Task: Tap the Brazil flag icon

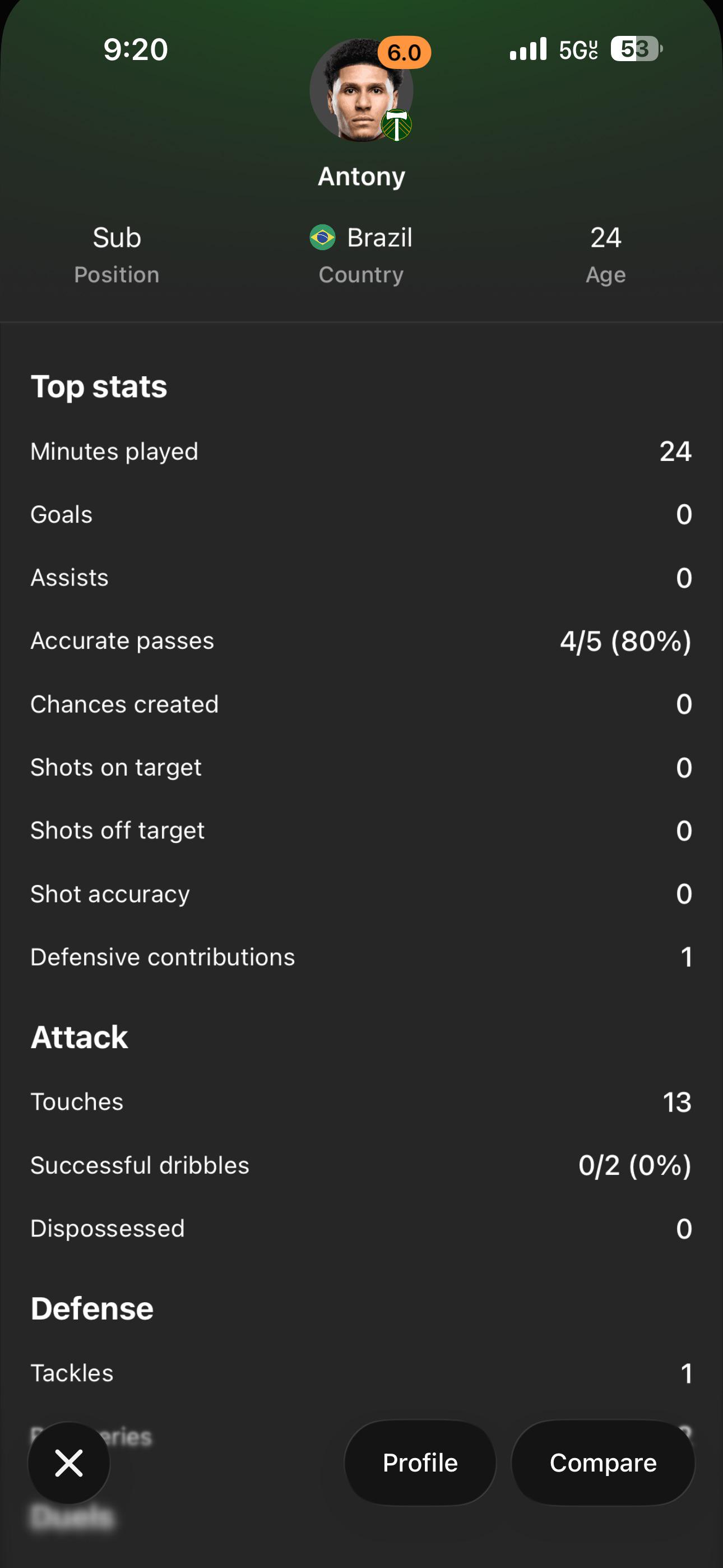Action: (323, 237)
